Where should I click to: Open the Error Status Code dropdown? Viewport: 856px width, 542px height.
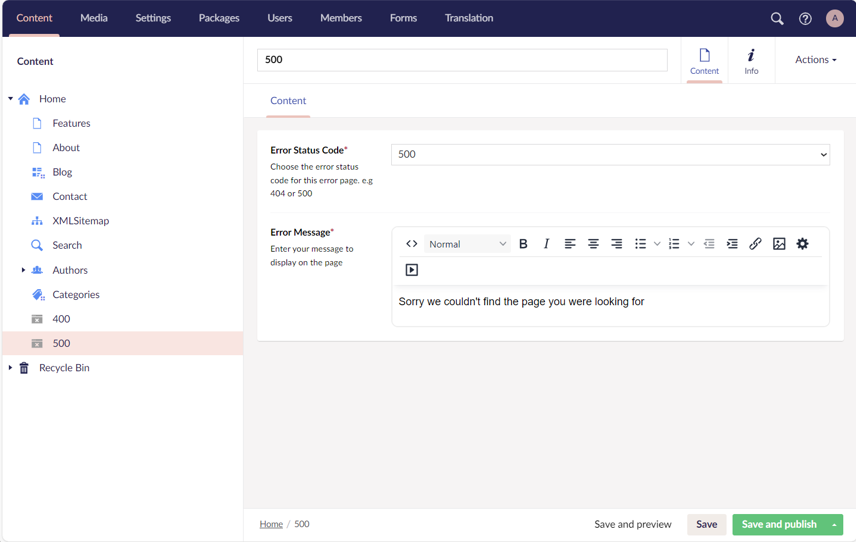point(610,155)
